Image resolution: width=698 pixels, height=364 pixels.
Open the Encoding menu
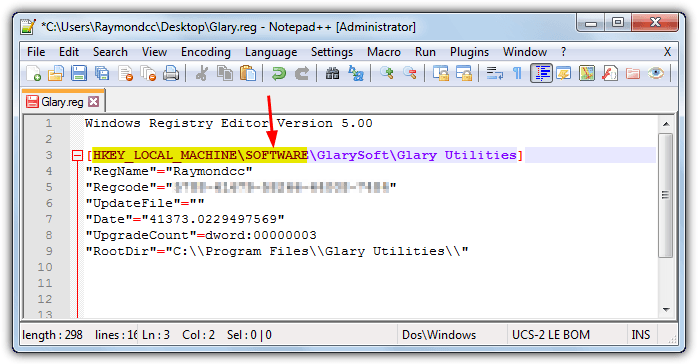(206, 52)
